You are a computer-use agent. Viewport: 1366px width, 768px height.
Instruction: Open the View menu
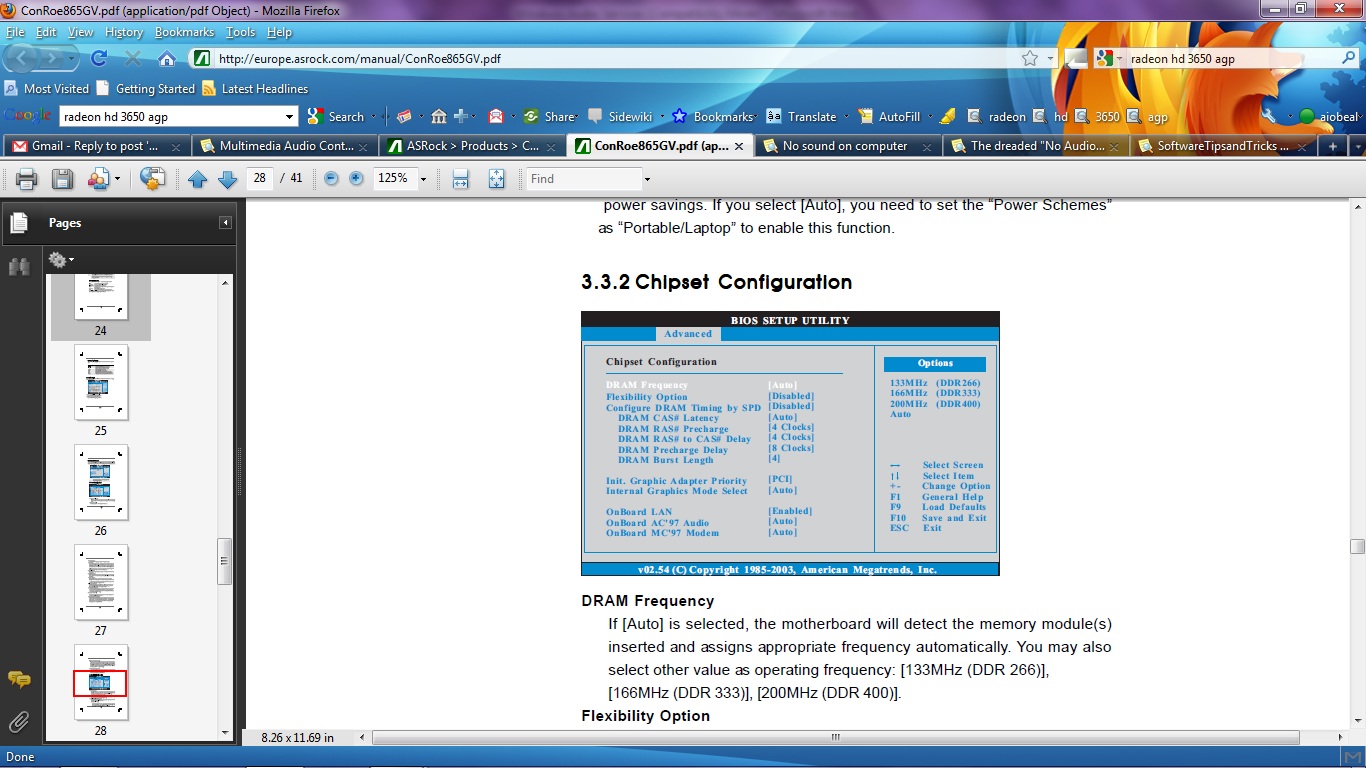click(x=80, y=32)
